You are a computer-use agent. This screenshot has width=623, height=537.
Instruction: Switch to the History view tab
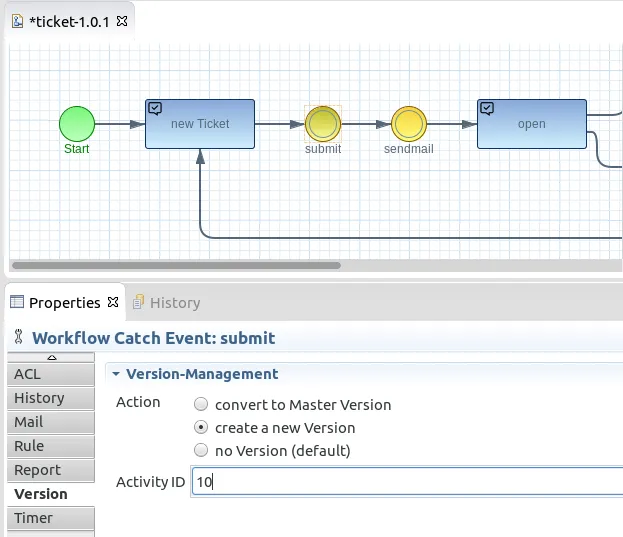[x=167, y=303]
